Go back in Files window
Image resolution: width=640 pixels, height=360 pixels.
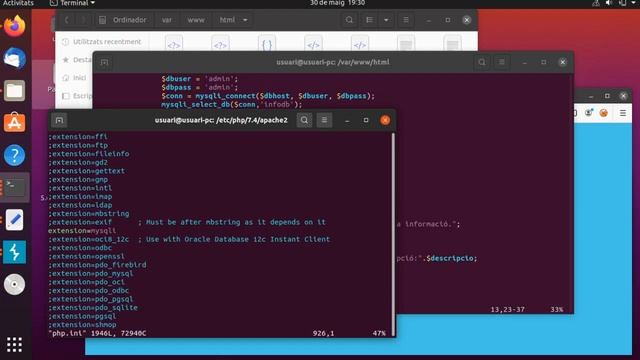(67, 20)
